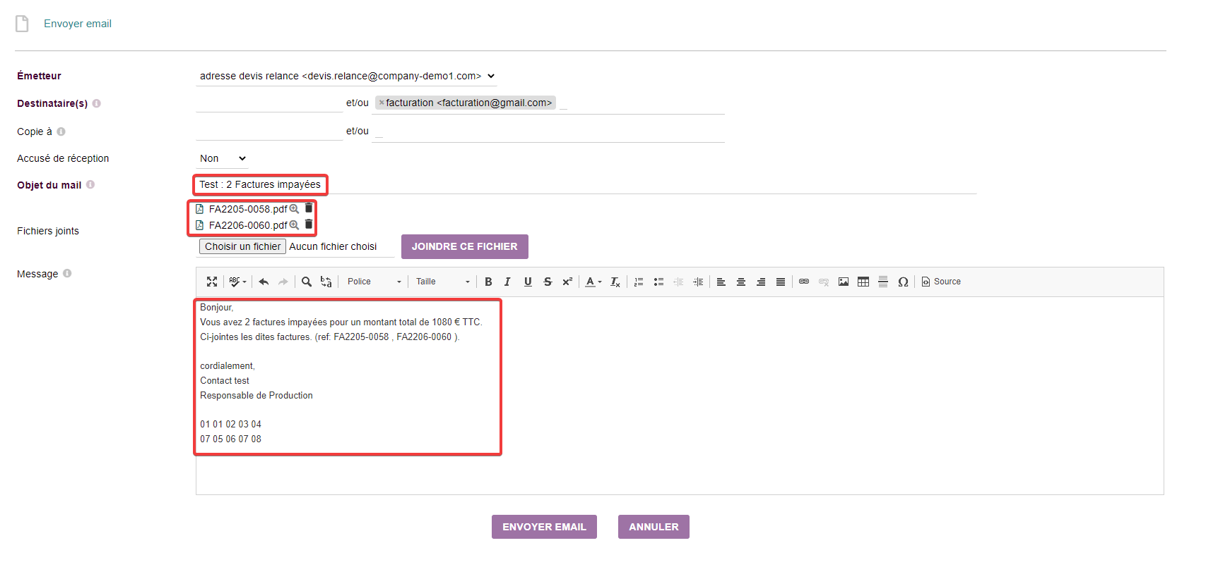Maximize the message editor with fullscreen icon

[x=212, y=282]
